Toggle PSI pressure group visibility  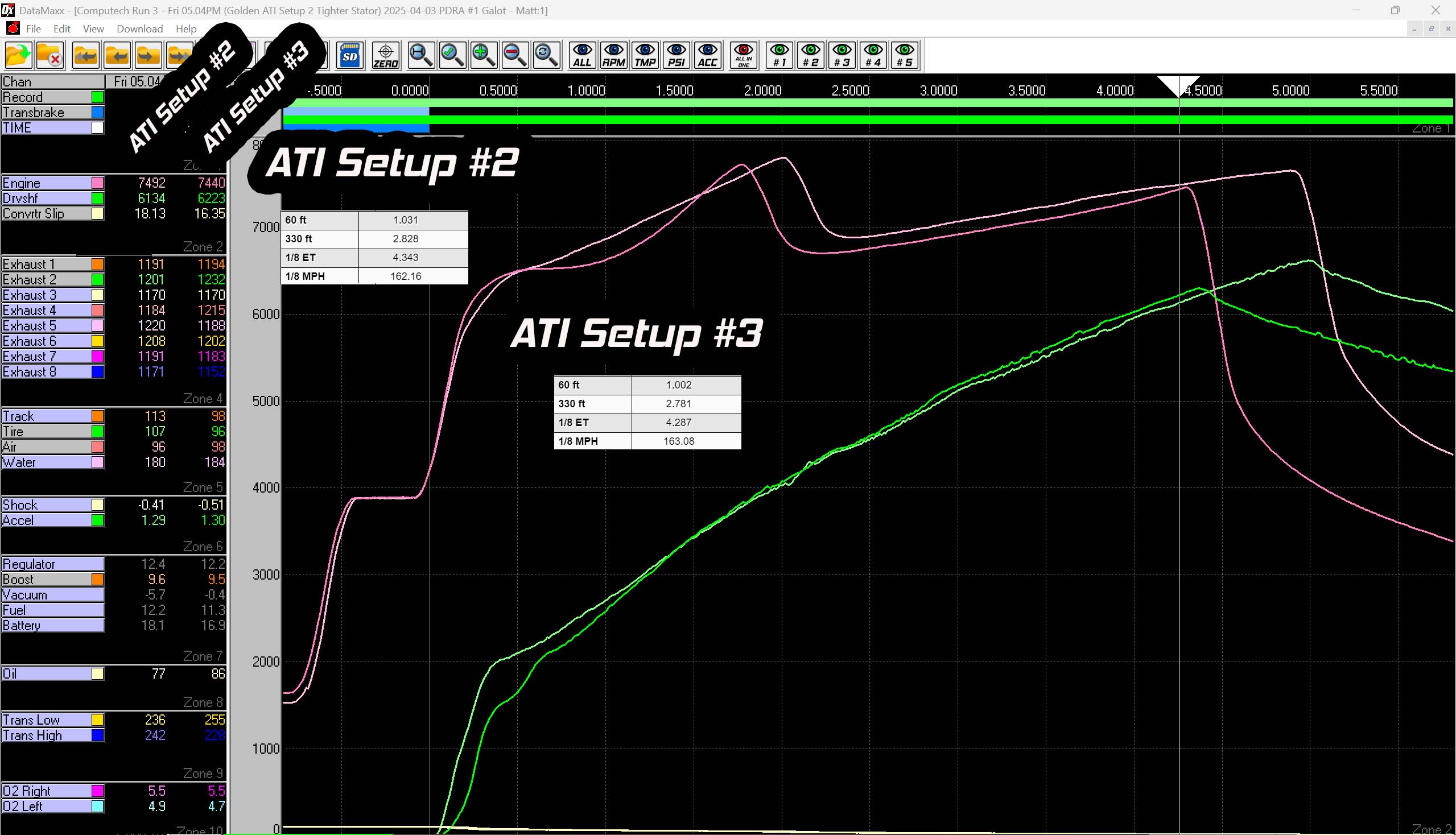(677, 56)
